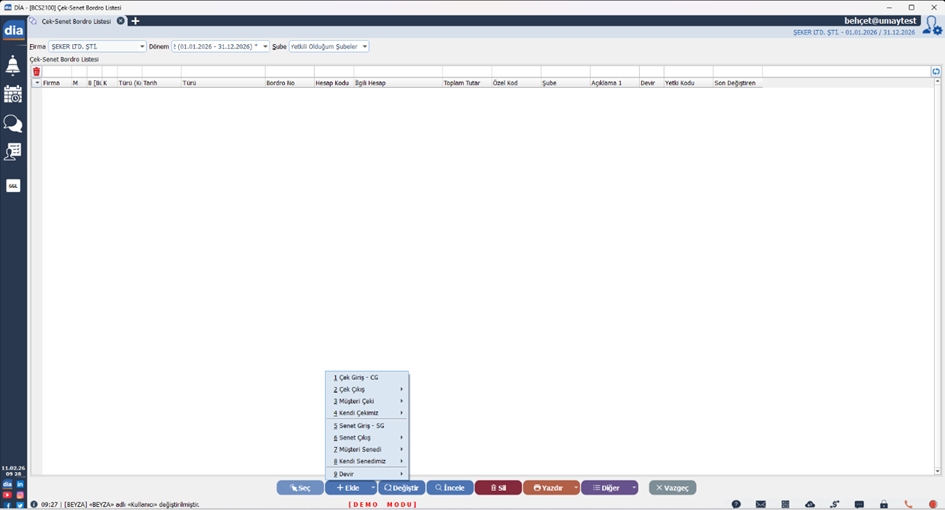The width and height of the screenshot is (945, 510).
Task: Click the red trash filter-clear icon
Action: 36,72
